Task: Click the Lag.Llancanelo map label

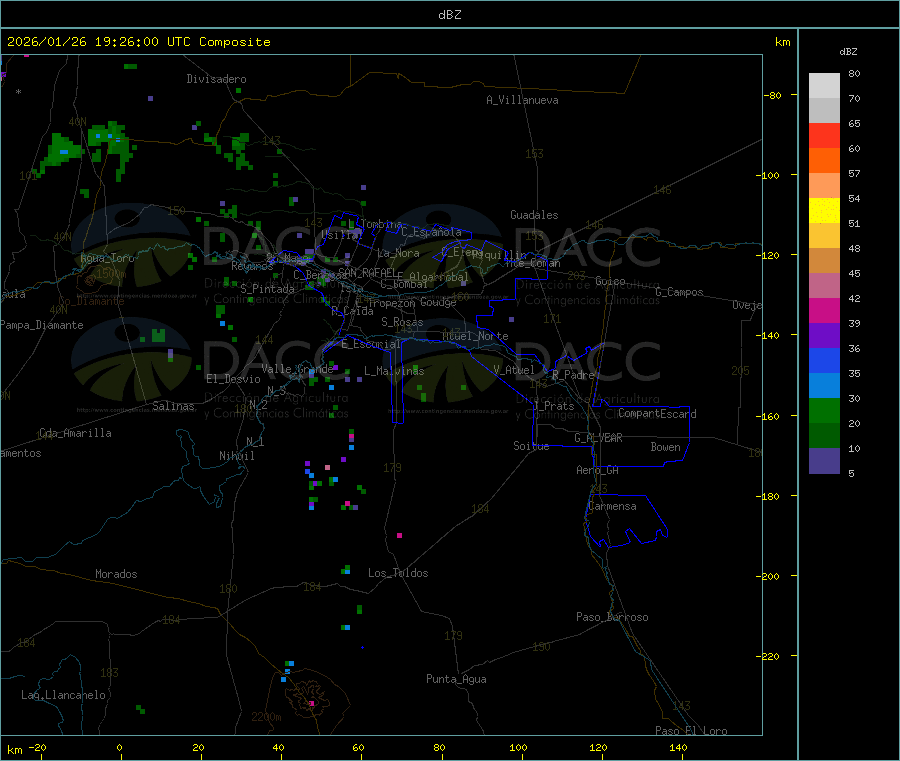Action: coord(63,695)
